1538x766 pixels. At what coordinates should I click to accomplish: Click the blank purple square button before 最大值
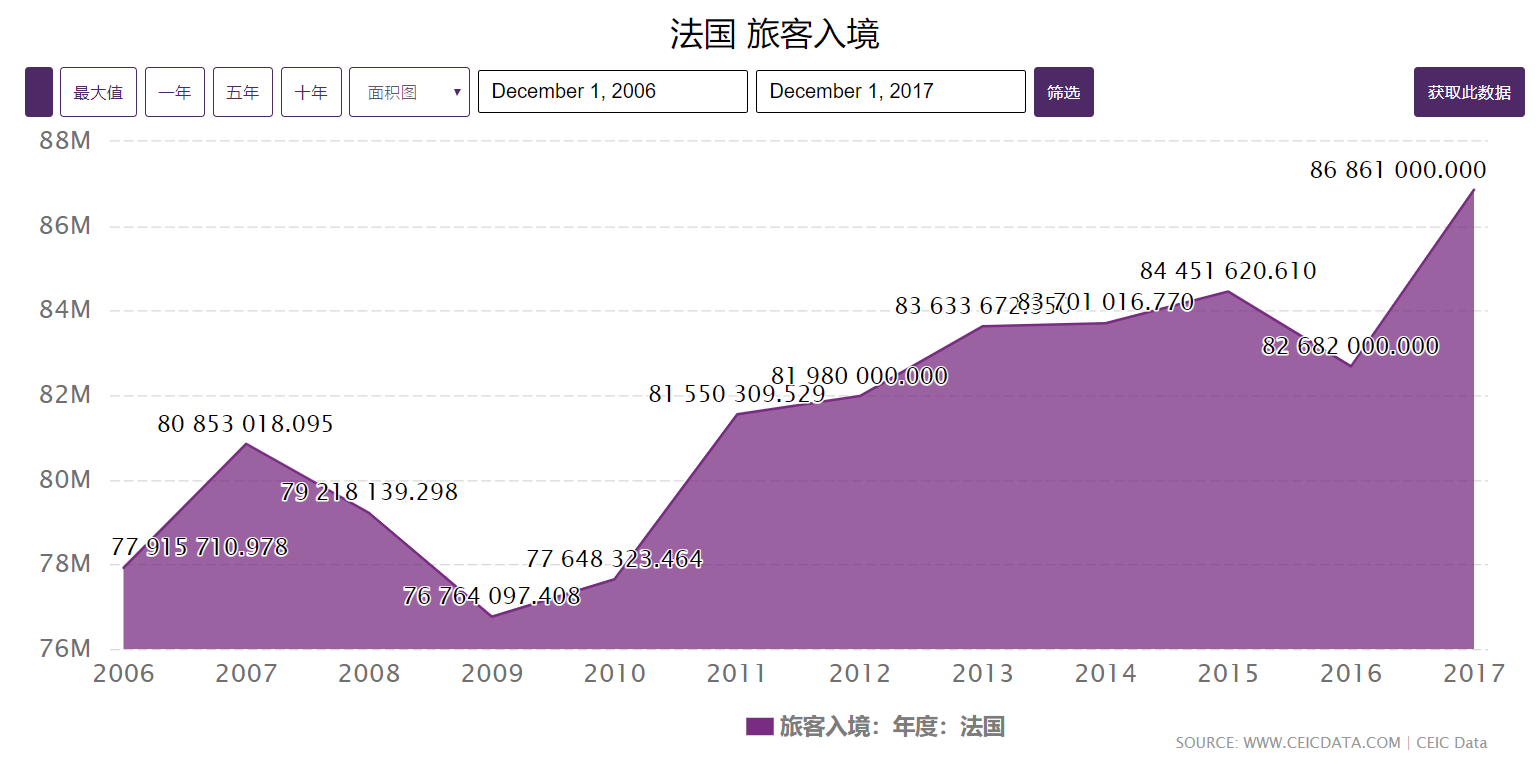(38, 92)
